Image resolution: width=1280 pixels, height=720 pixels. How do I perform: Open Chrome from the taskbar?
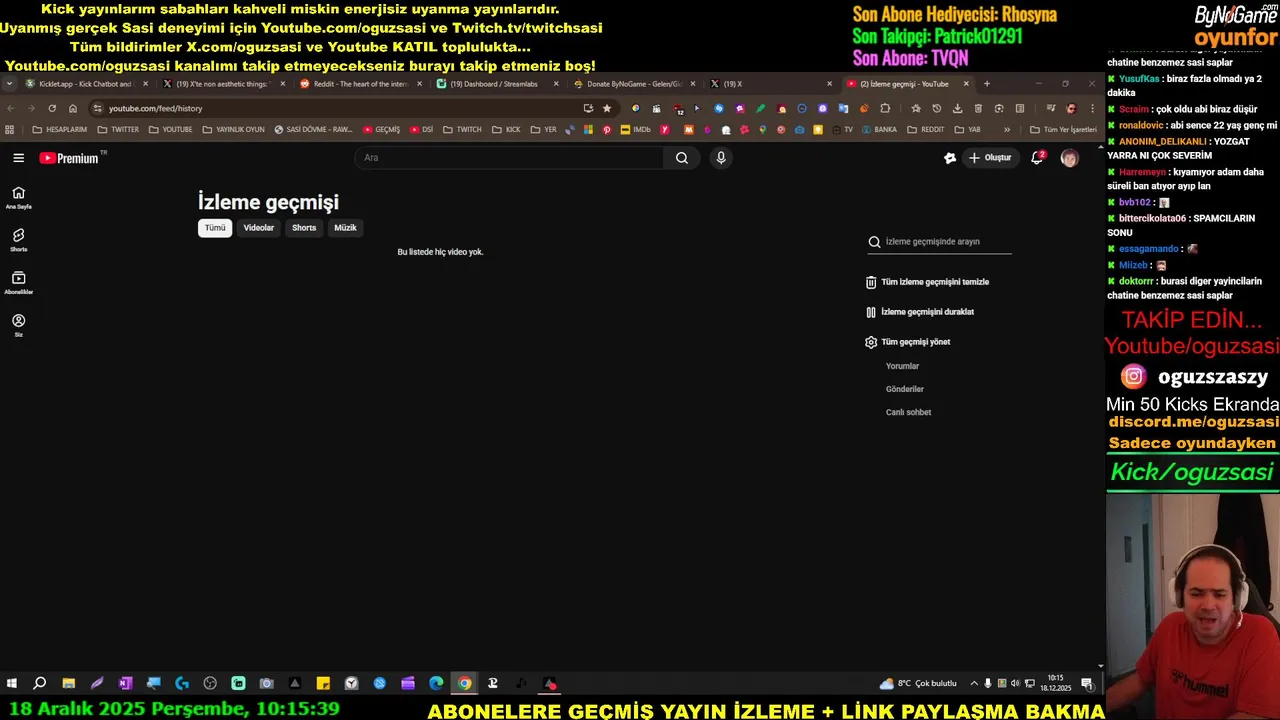(465, 684)
